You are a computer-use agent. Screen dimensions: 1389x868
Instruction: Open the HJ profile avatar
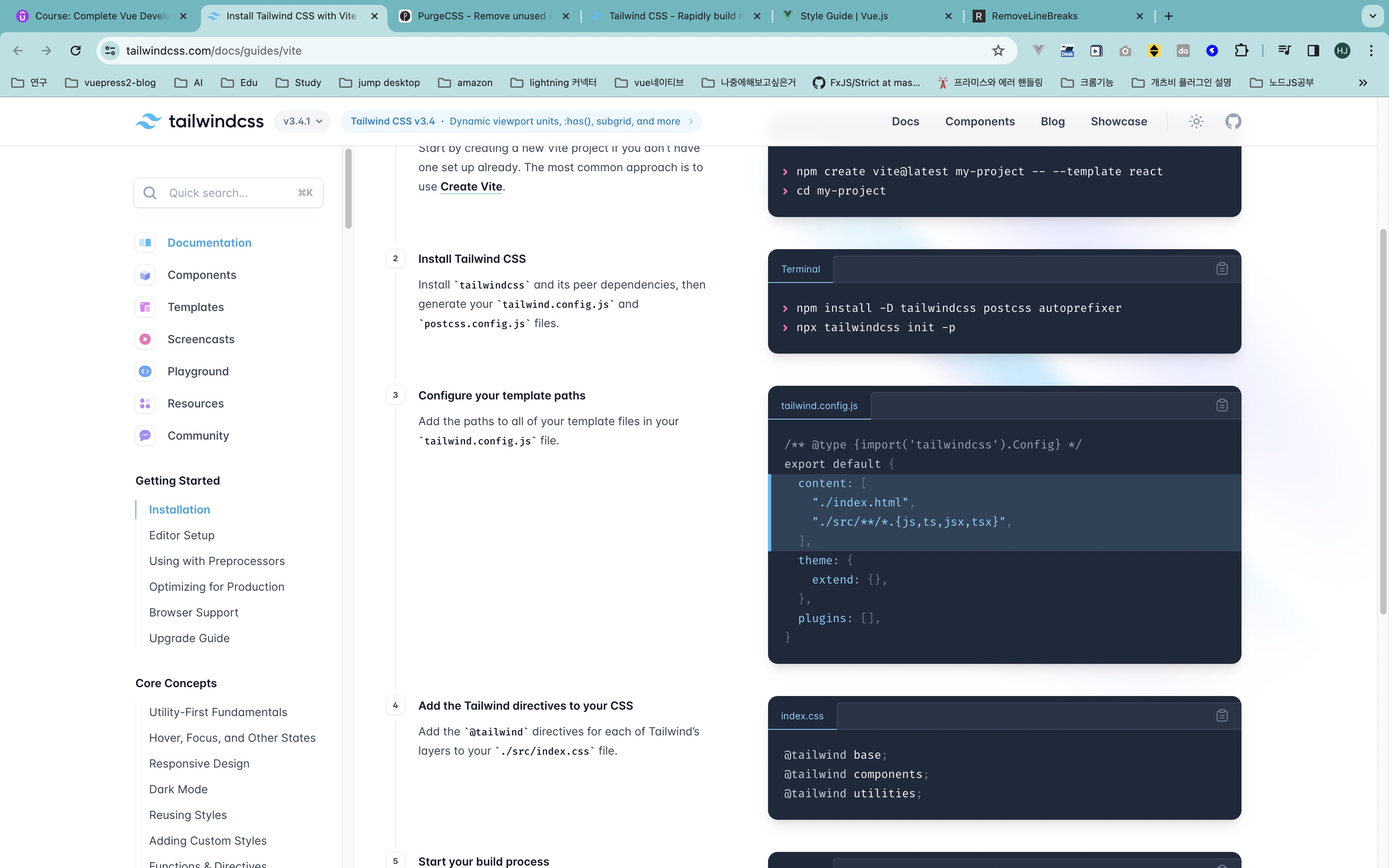[1342, 51]
